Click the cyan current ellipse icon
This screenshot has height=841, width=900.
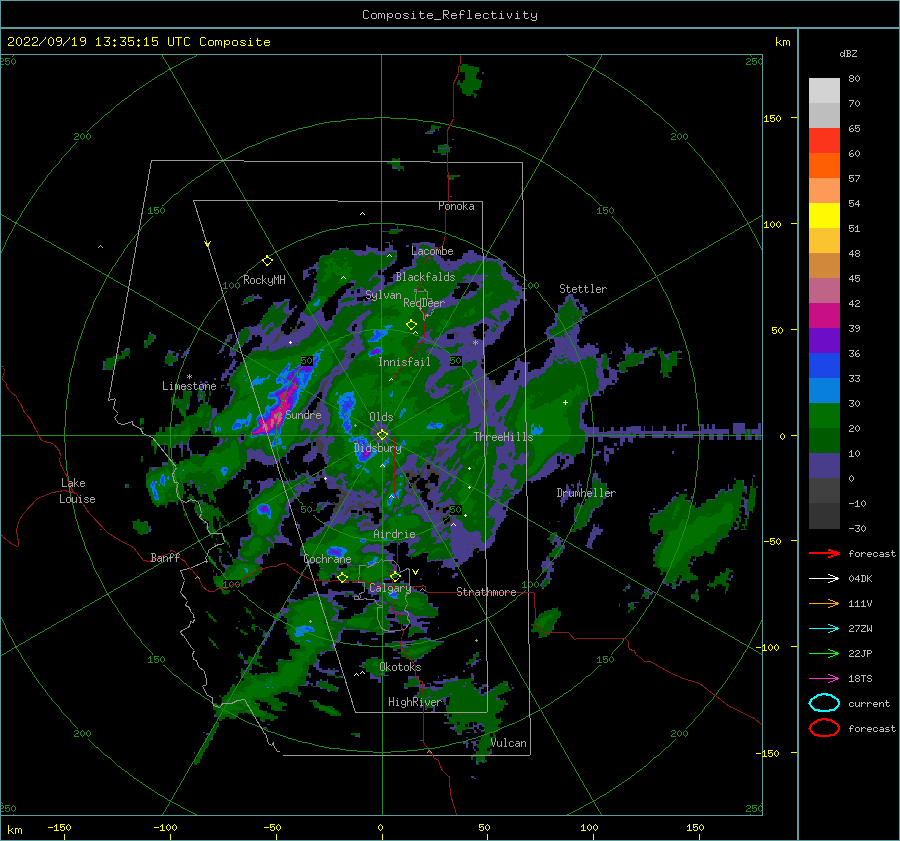click(x=824, y=703)
